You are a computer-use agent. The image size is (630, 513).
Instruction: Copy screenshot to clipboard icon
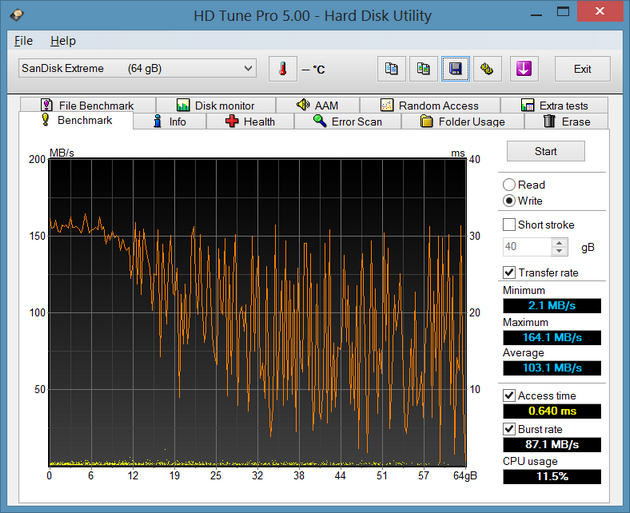pyautogui.click(x=423, y=69)
